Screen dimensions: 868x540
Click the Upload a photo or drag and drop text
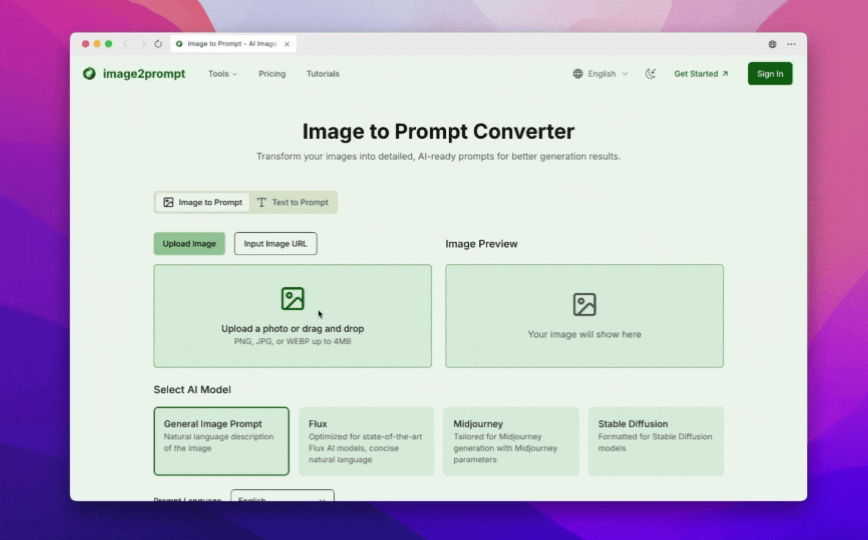point(292,328)
